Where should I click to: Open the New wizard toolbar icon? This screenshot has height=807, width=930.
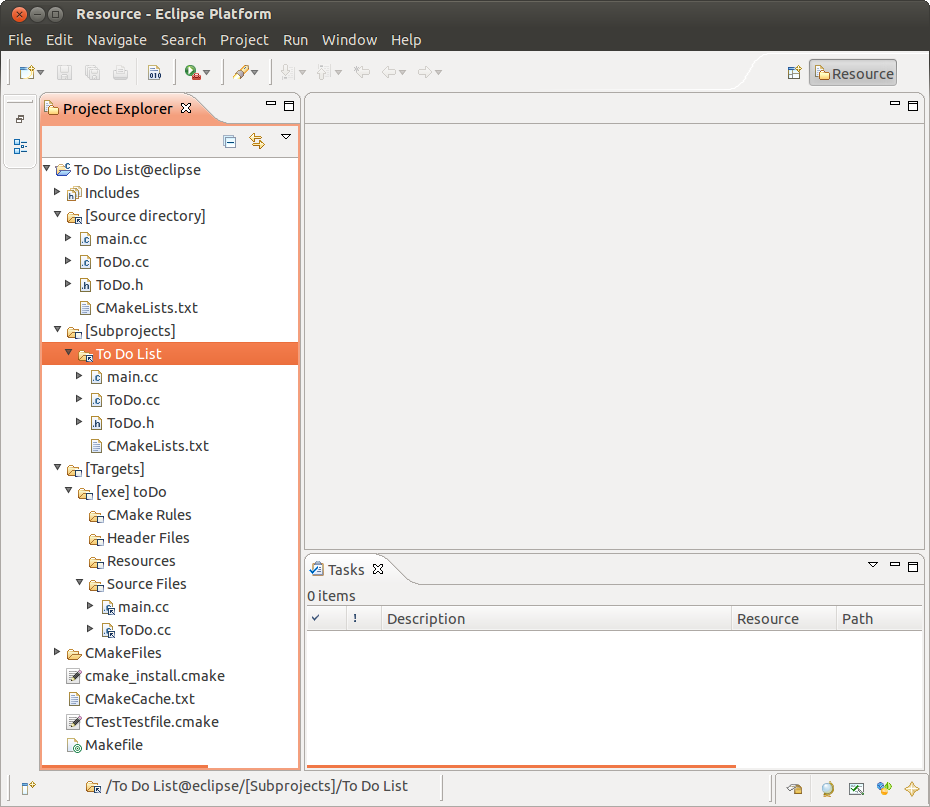pyautogui.click(x=27, y=72)
